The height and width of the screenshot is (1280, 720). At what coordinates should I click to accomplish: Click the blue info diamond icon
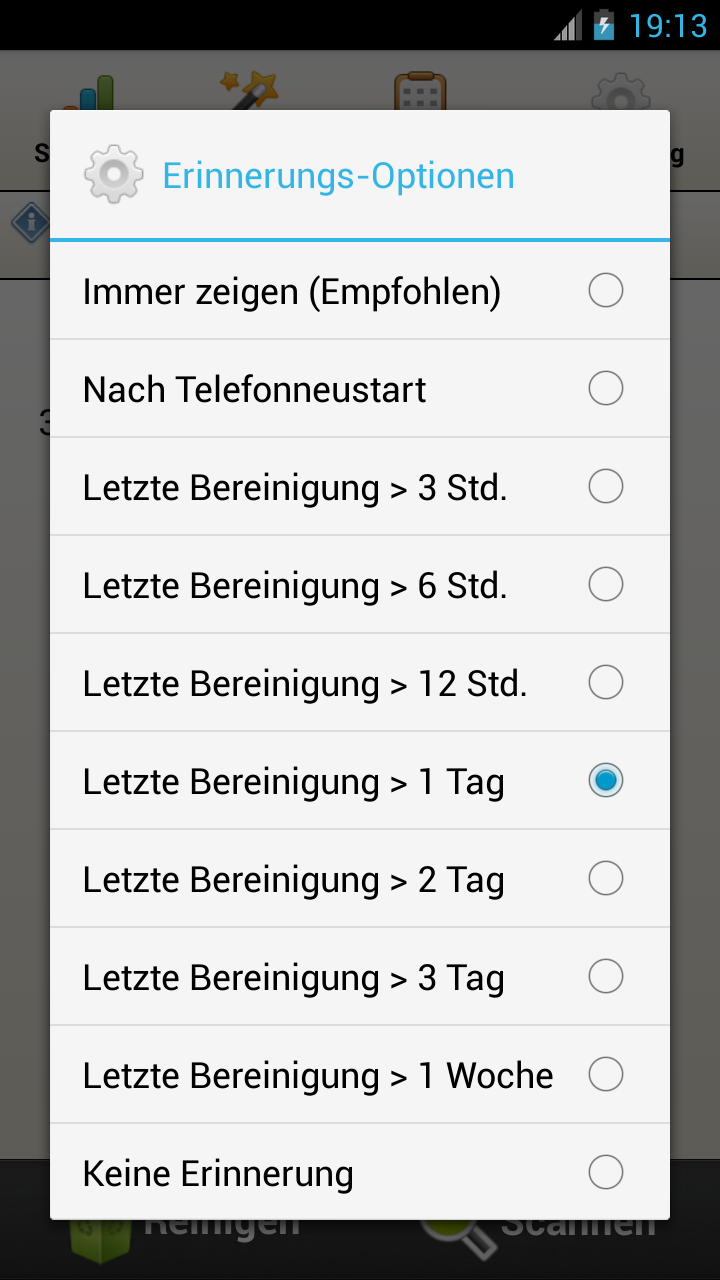(31, 221)
